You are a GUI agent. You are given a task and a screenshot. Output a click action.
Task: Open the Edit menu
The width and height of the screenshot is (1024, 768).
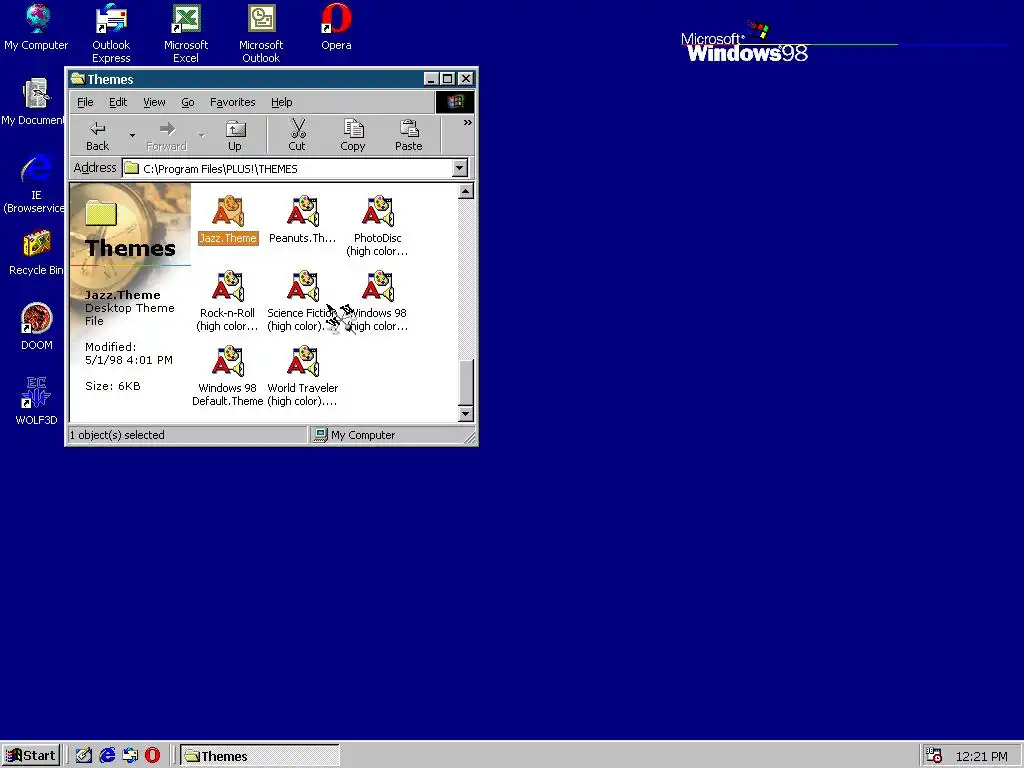118,102
